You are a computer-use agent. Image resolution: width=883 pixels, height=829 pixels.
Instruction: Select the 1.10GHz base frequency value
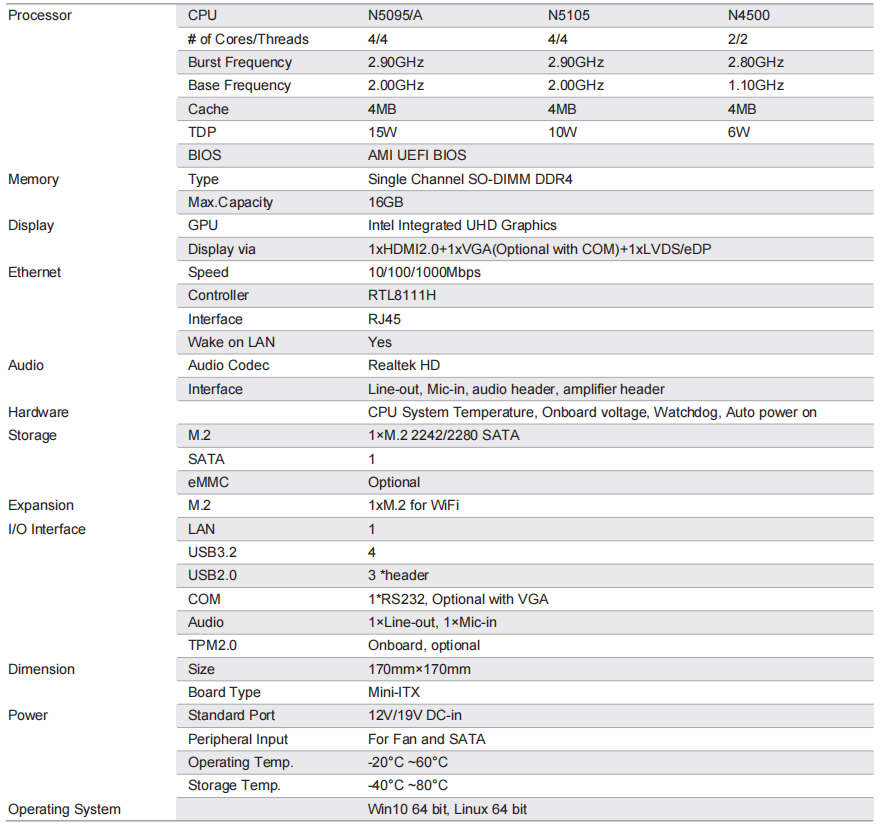pos(756,85)
